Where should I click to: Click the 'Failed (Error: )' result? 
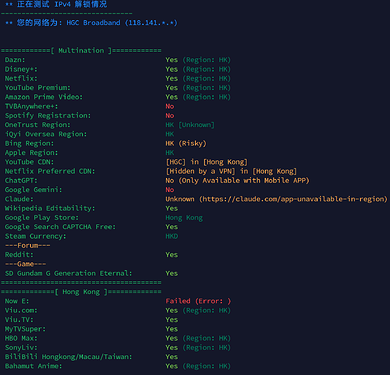[x=198, y=301]
